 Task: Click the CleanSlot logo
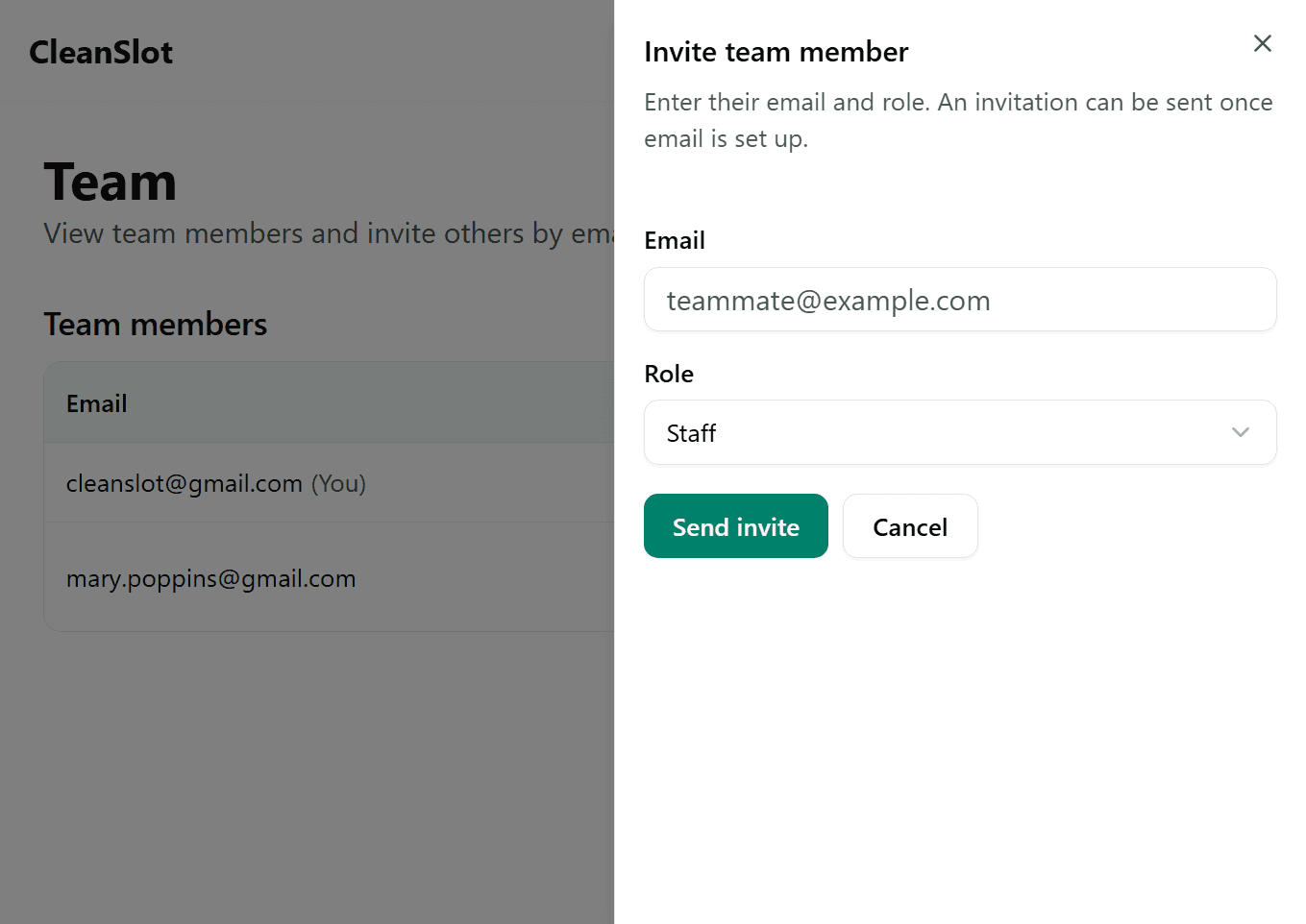[101, 52]
